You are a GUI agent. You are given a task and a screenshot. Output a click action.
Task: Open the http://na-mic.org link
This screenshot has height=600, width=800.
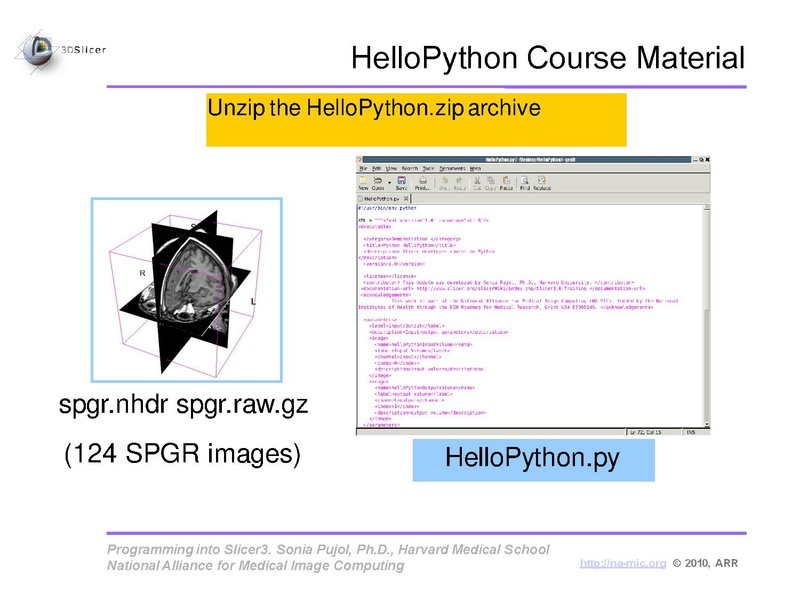622,563
